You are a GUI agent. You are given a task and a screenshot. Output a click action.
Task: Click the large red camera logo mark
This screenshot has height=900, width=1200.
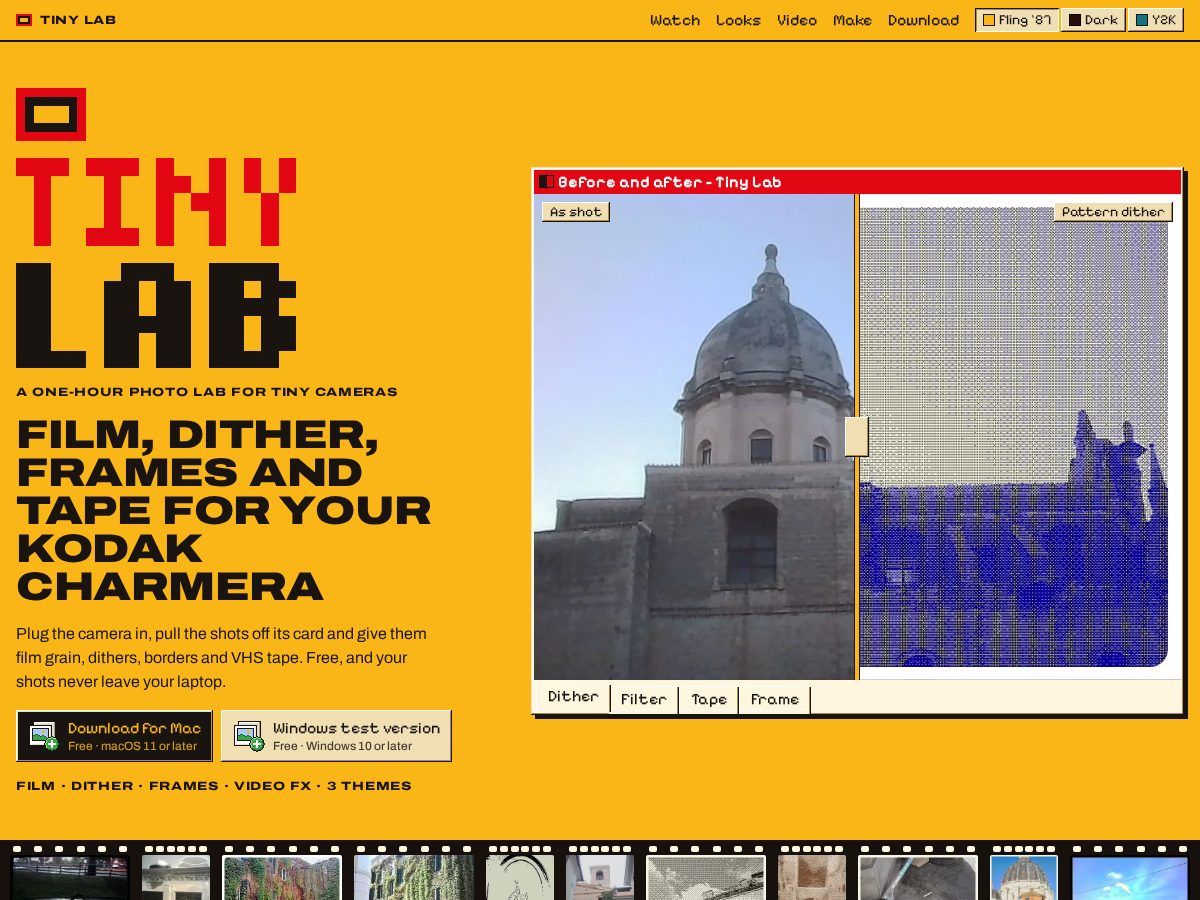click(x=51, y=114)
